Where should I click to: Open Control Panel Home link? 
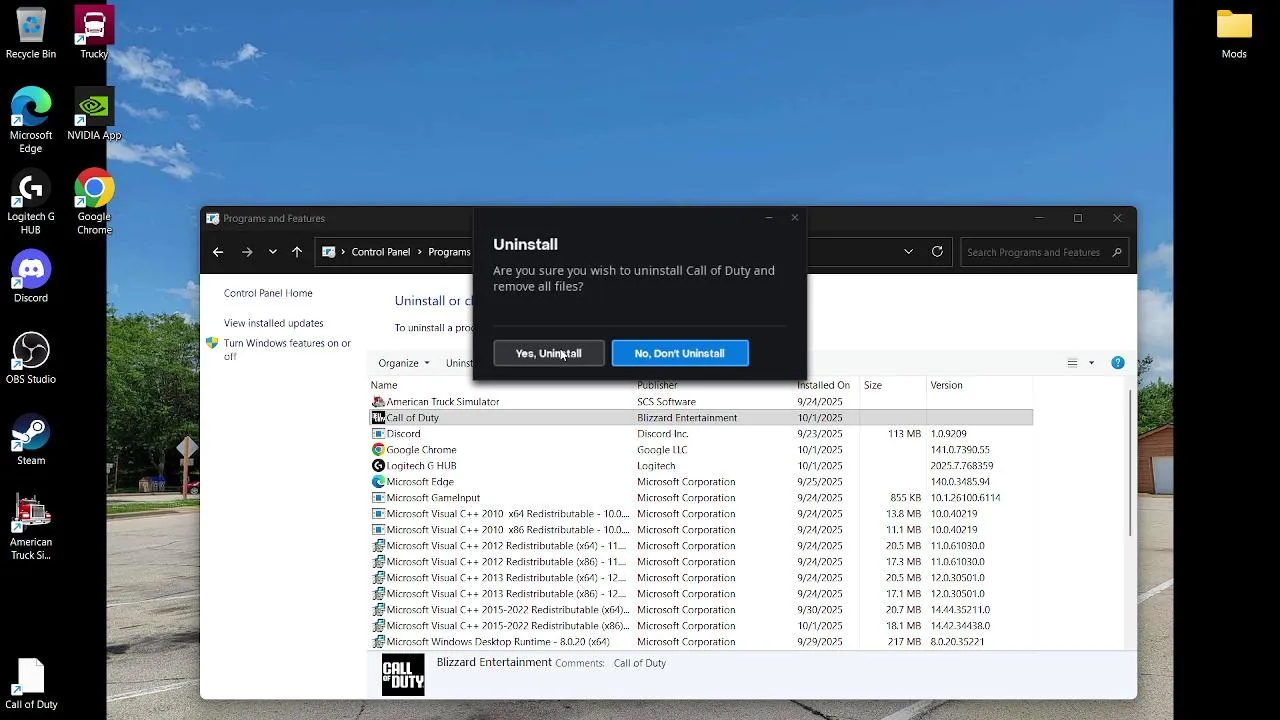(268, 293)
